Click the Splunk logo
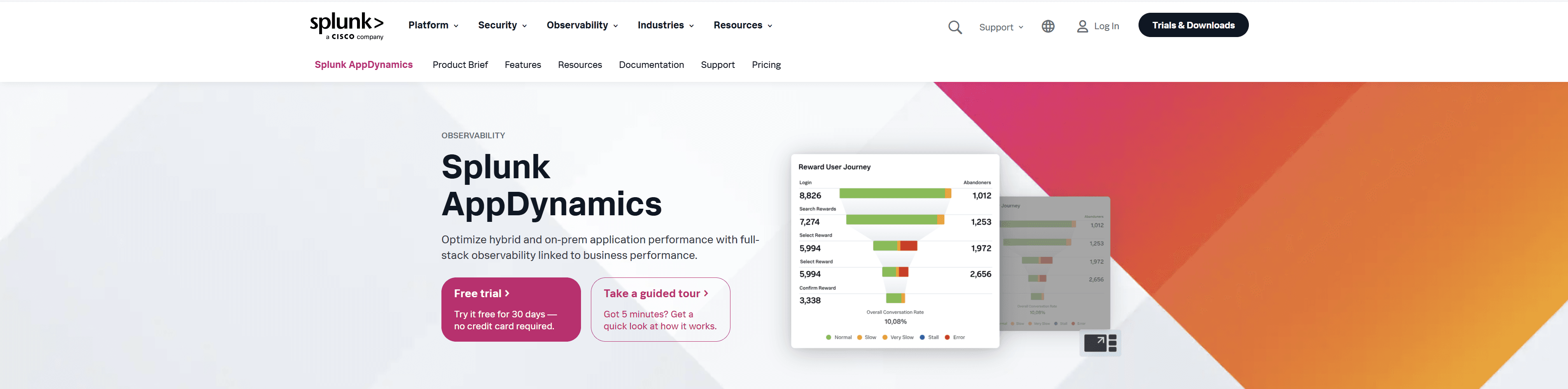The image size is (1568, 389). coord(346,26)
